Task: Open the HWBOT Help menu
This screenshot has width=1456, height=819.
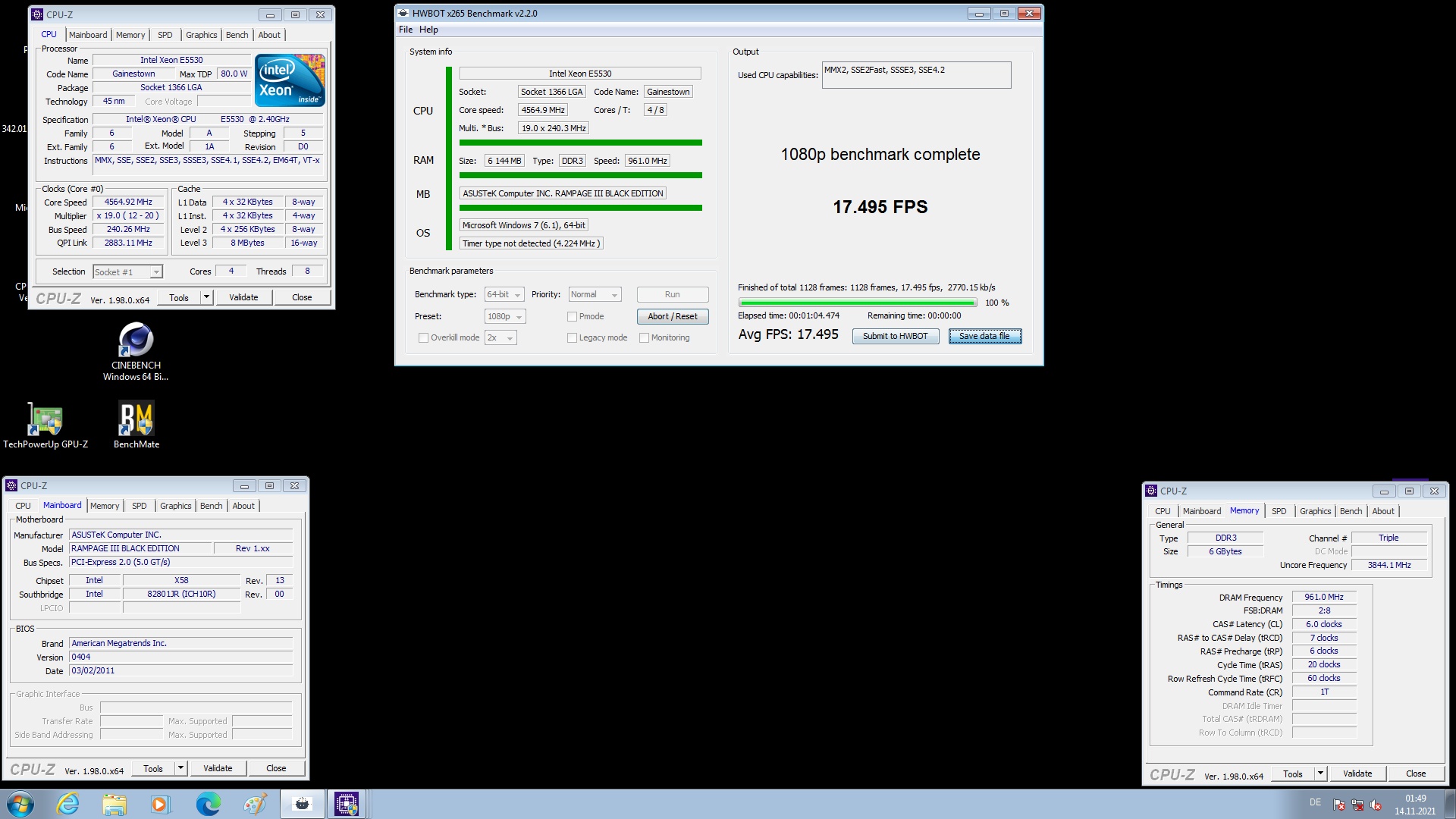Action: (428, 30)
